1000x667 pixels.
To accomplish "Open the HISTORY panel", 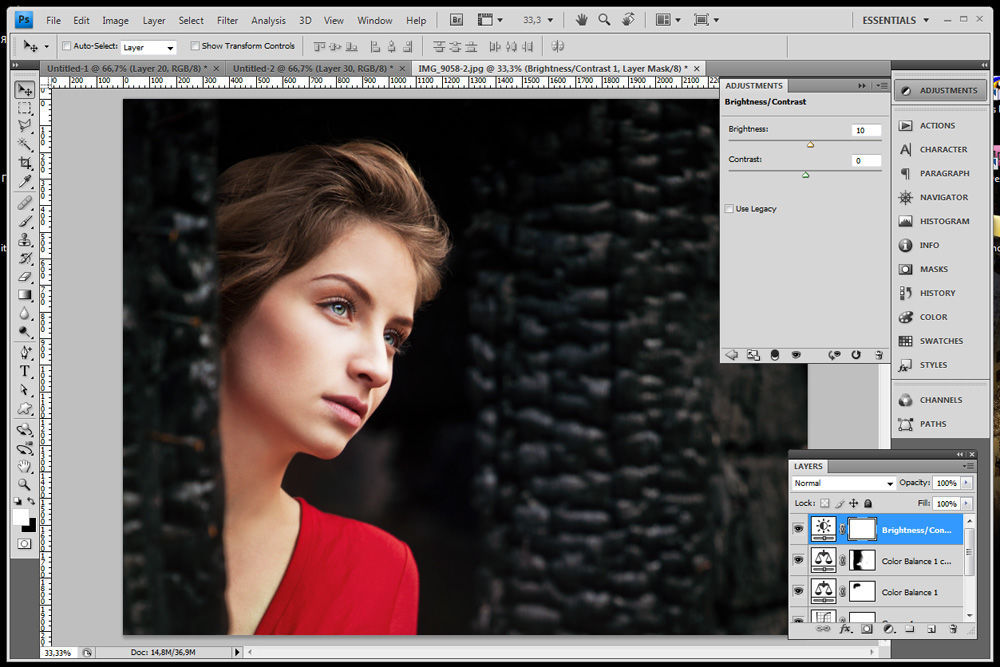I will point(940,293).
